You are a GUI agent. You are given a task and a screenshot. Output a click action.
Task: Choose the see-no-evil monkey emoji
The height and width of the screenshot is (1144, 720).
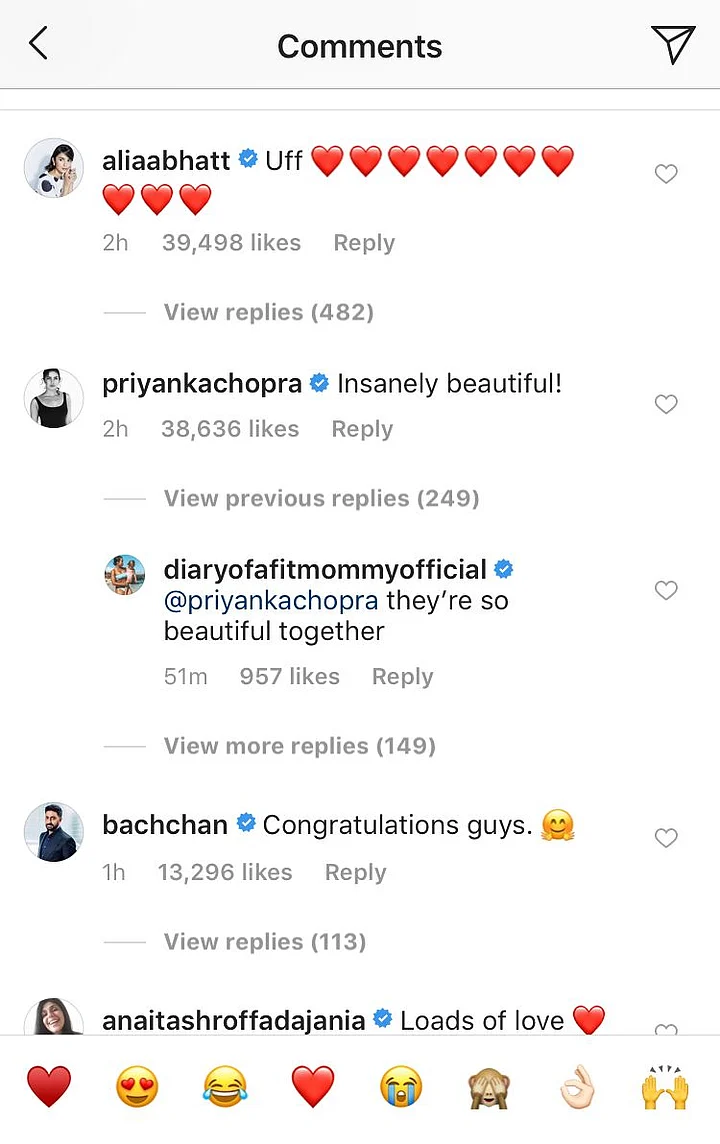(489, 1087)
